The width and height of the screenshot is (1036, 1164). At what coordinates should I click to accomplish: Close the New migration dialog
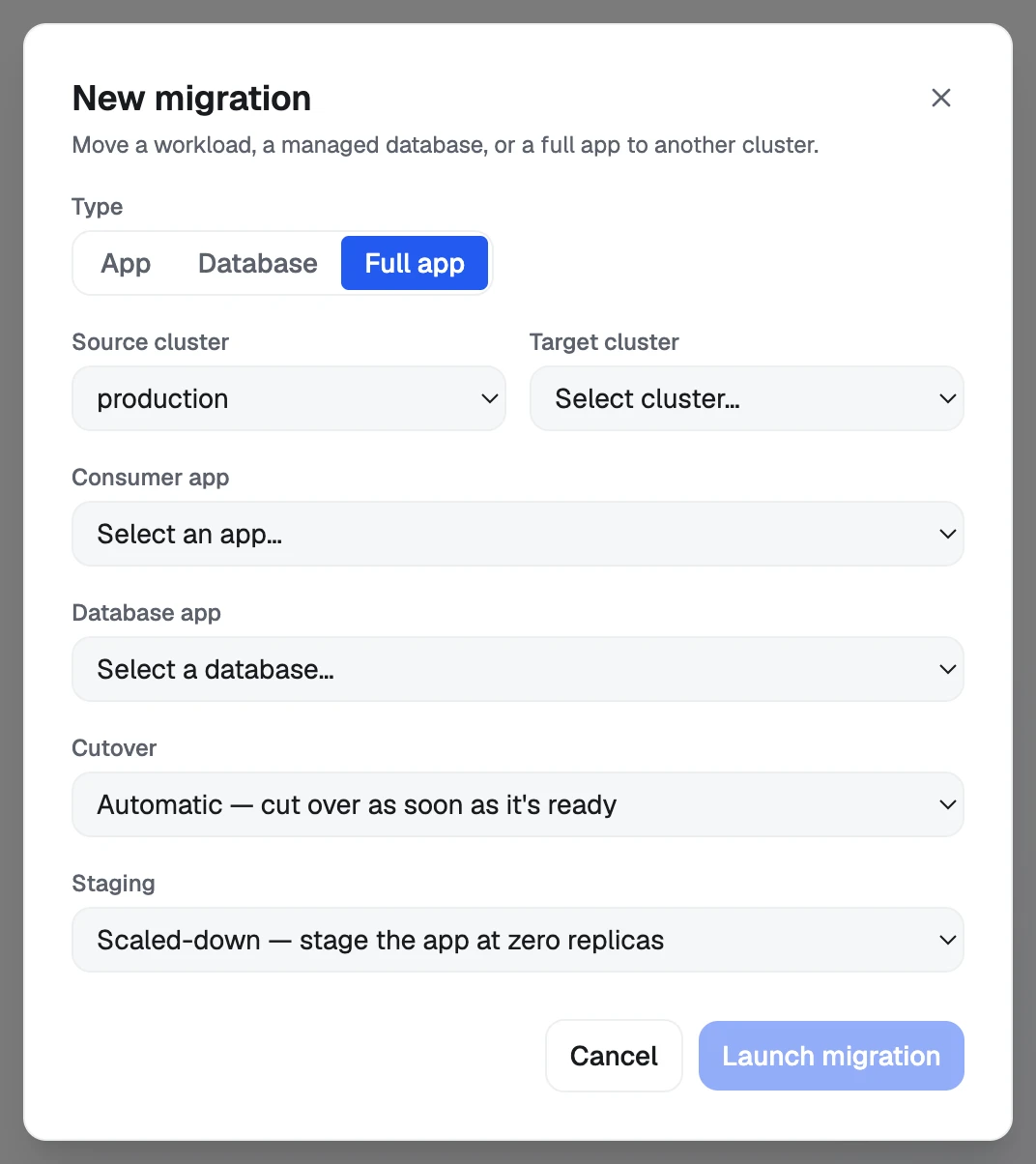coord(941,98)
